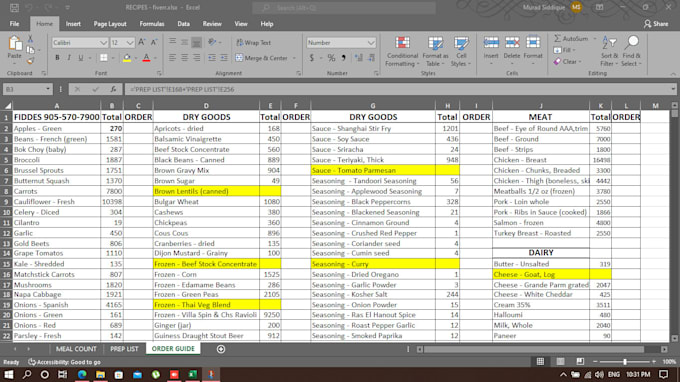The image size is (680, 382).
Task: Switch to Page Layout view in status bar
Action: coord(560,362)
